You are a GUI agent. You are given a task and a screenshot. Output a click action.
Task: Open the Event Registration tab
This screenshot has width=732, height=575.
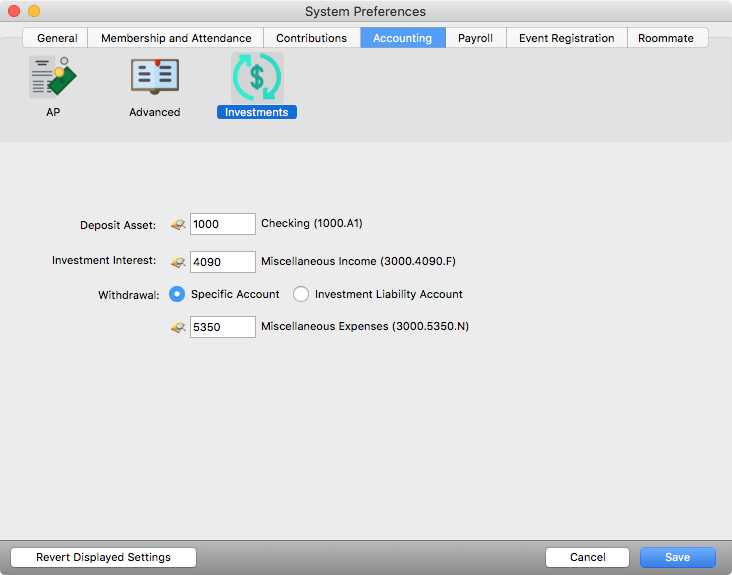click(x=566, y=38)
